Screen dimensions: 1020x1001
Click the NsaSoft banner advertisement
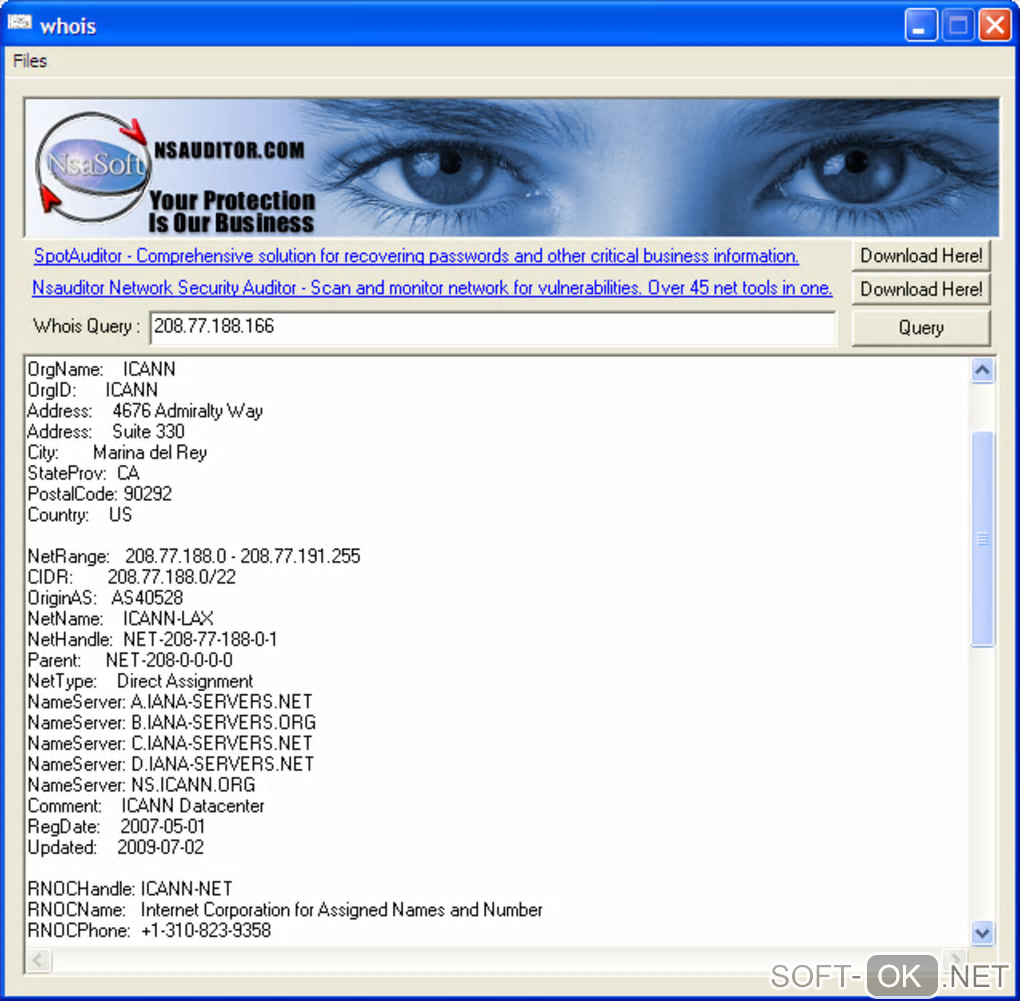(x=511, y=168)
